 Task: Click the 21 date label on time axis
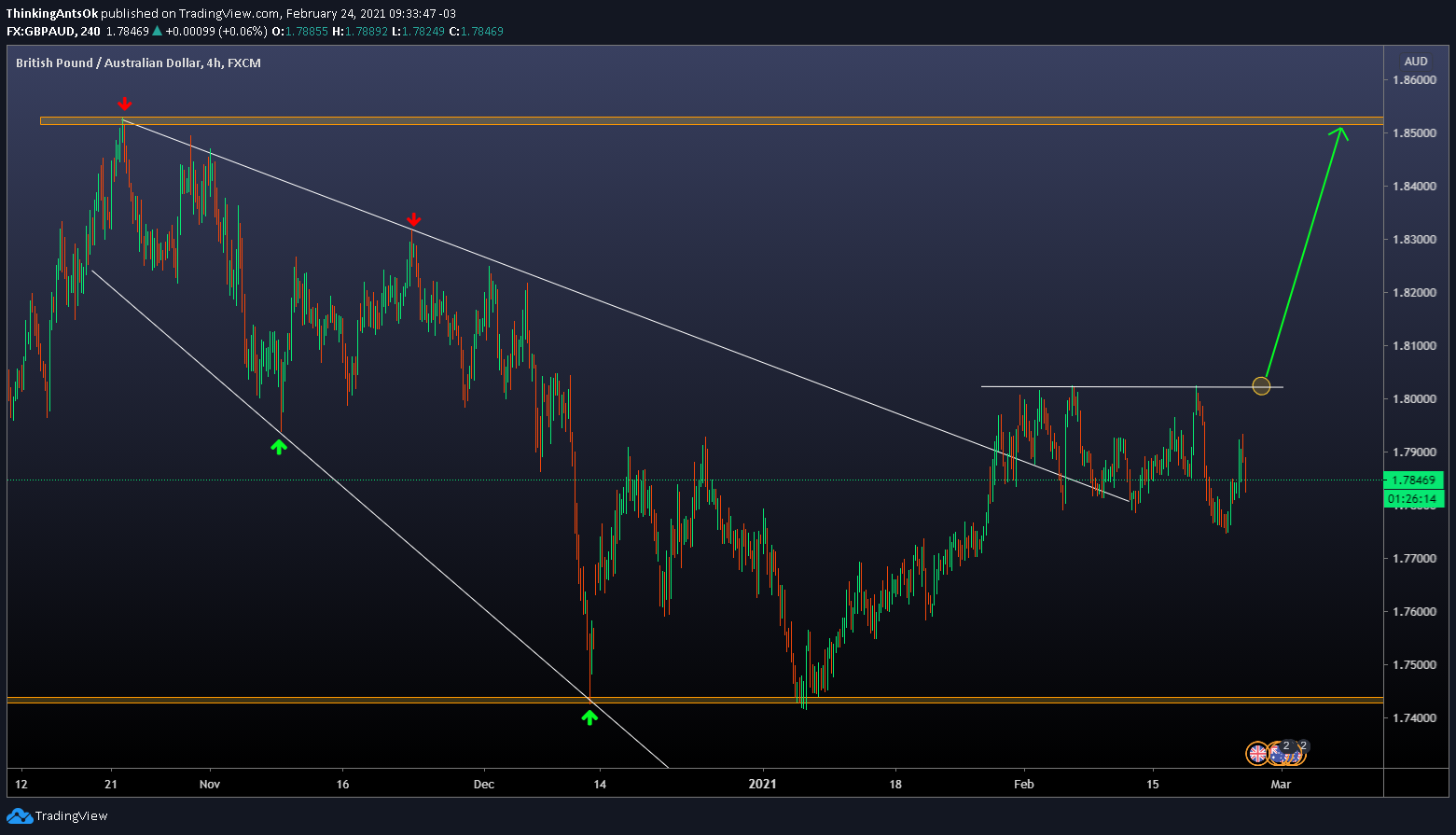[x=111, y=785]
